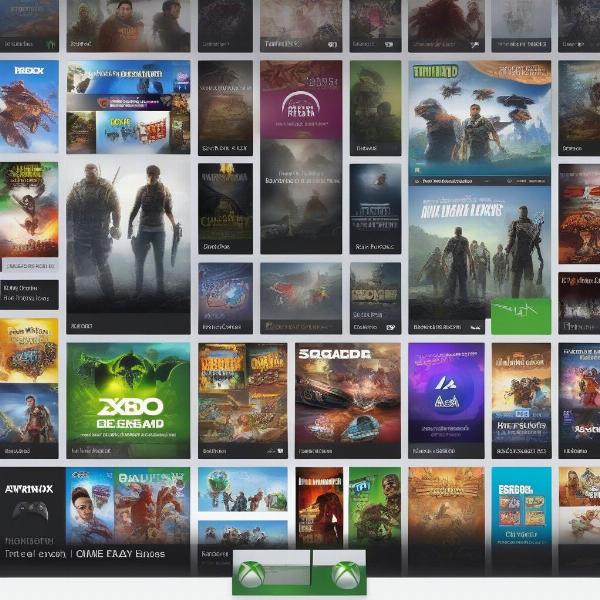Image resolution: width=600 pixels, height=600 pixels.
Task: Open the cartoon globe and characters tile
Action: 243,489
